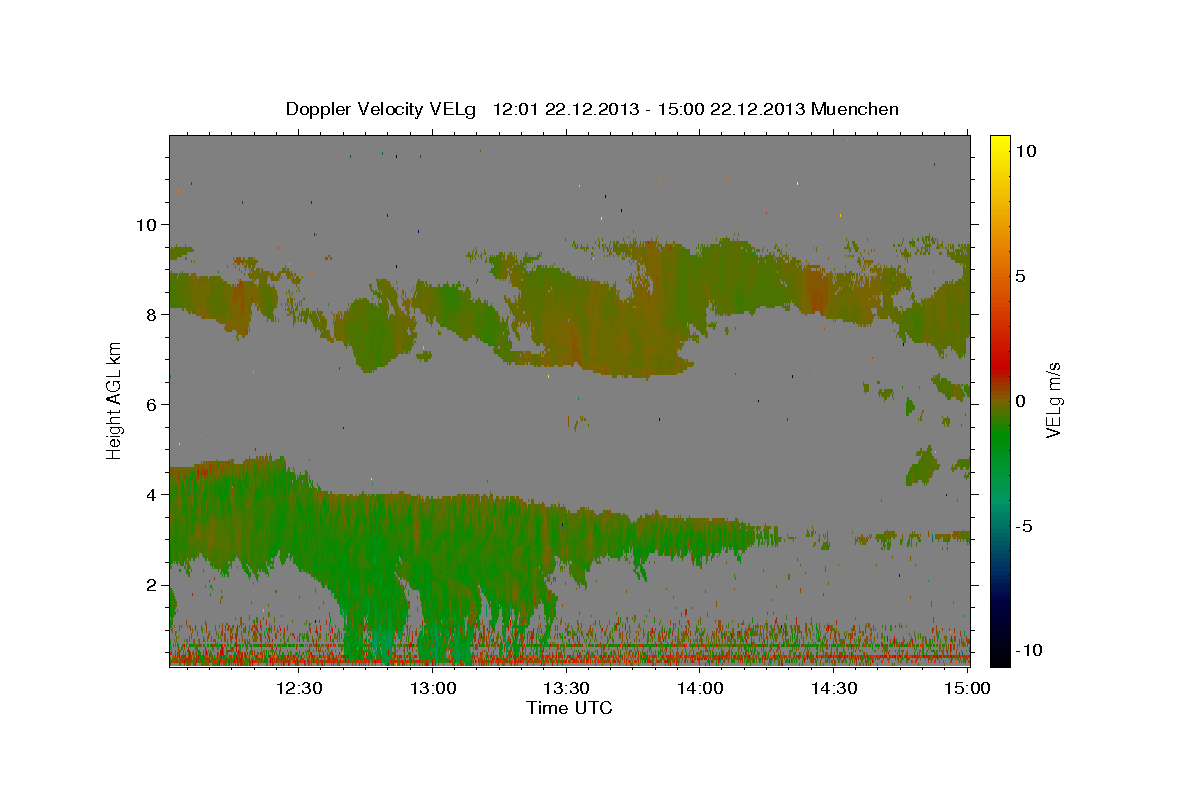The width and height of the screenshot is (1200, 800).
Task: Click the colorbar value 5 label
Action: pyautogui.click(x=1021, y=276)
